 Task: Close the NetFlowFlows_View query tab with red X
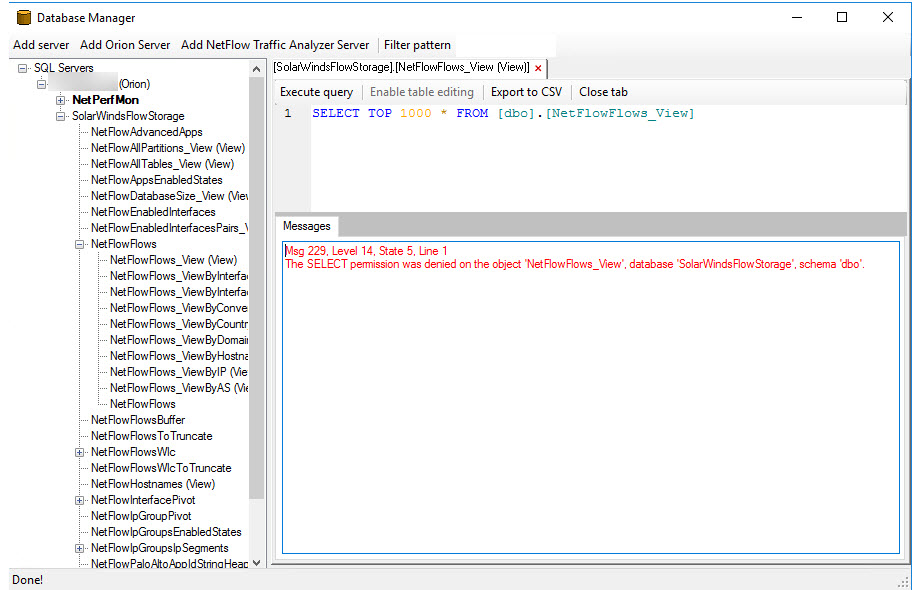point(538,68)
